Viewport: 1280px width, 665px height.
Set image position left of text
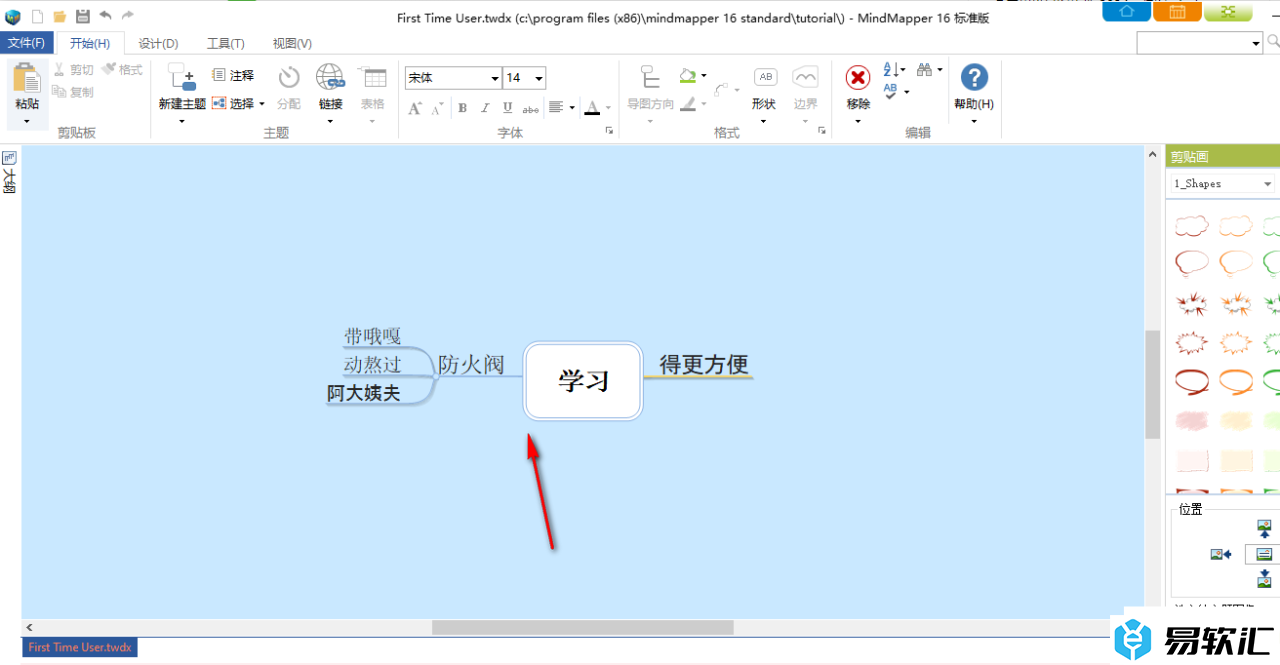tap(1220, 554)
